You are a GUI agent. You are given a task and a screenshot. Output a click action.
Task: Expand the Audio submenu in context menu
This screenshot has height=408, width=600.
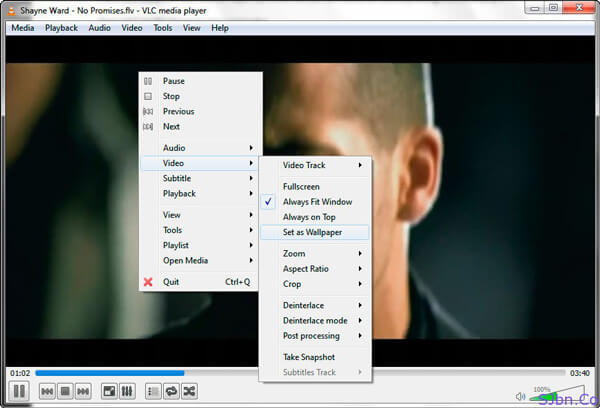(201, 148)
